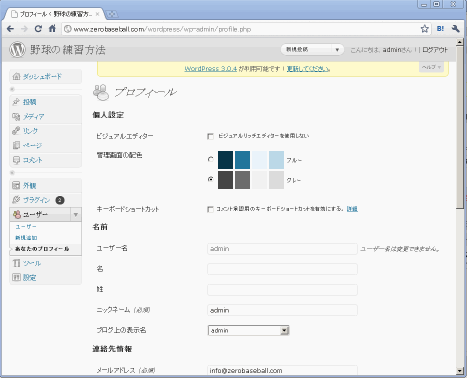Open ダッシュボード menu
This screenshot has width=467, height=378.
[x=42, y=76]
